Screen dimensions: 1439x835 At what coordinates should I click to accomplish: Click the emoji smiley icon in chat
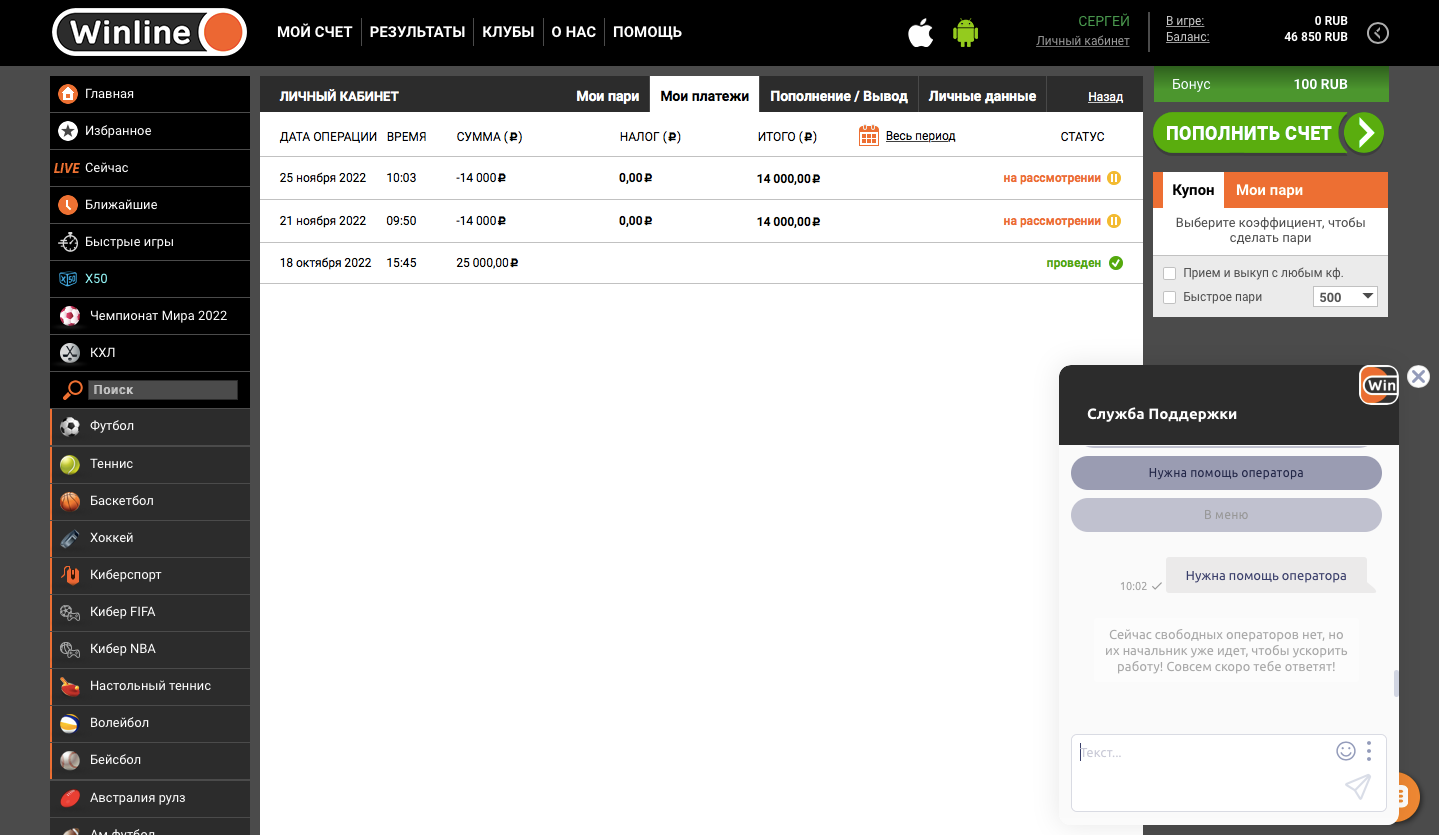1345,751
